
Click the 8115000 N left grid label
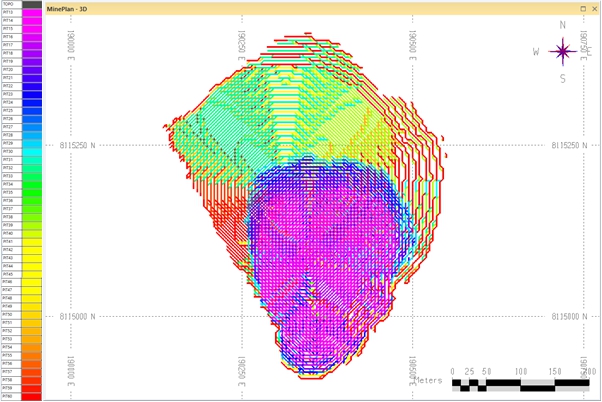pyautogui.click(x=78, y=316)
